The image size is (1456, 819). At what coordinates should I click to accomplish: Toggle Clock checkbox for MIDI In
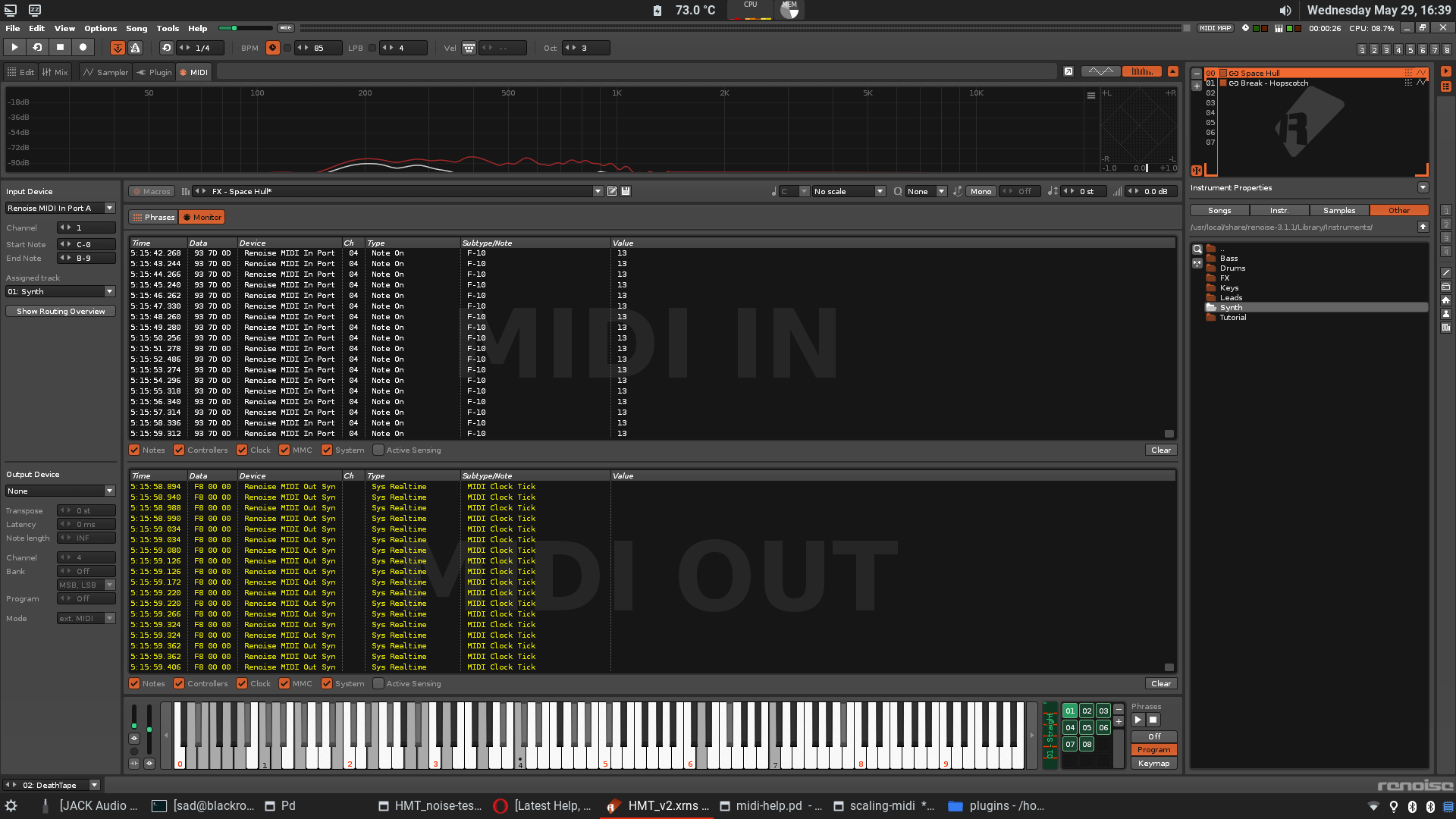pos(242,450)
